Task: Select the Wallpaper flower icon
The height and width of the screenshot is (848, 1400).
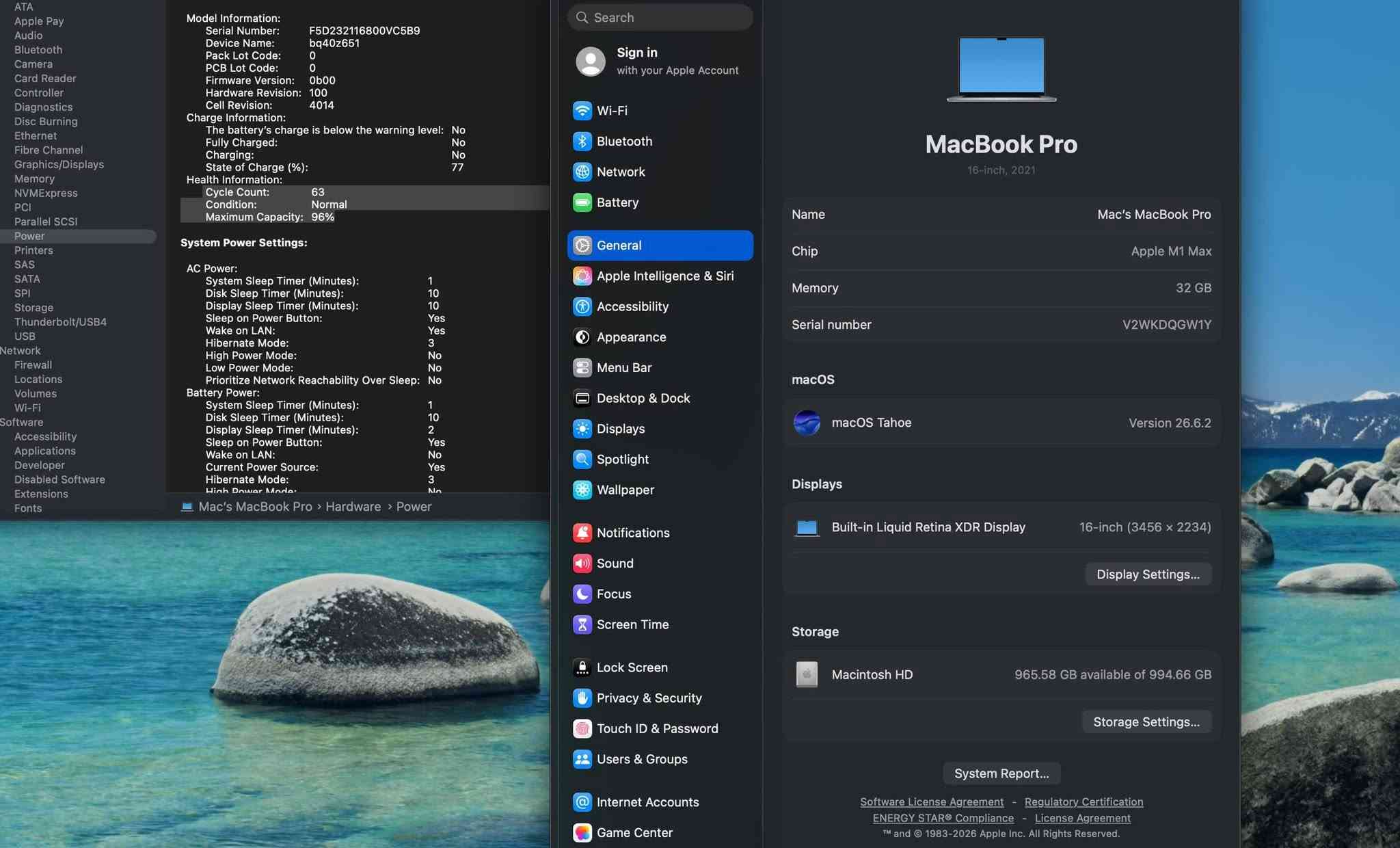Action: point(582,490)
